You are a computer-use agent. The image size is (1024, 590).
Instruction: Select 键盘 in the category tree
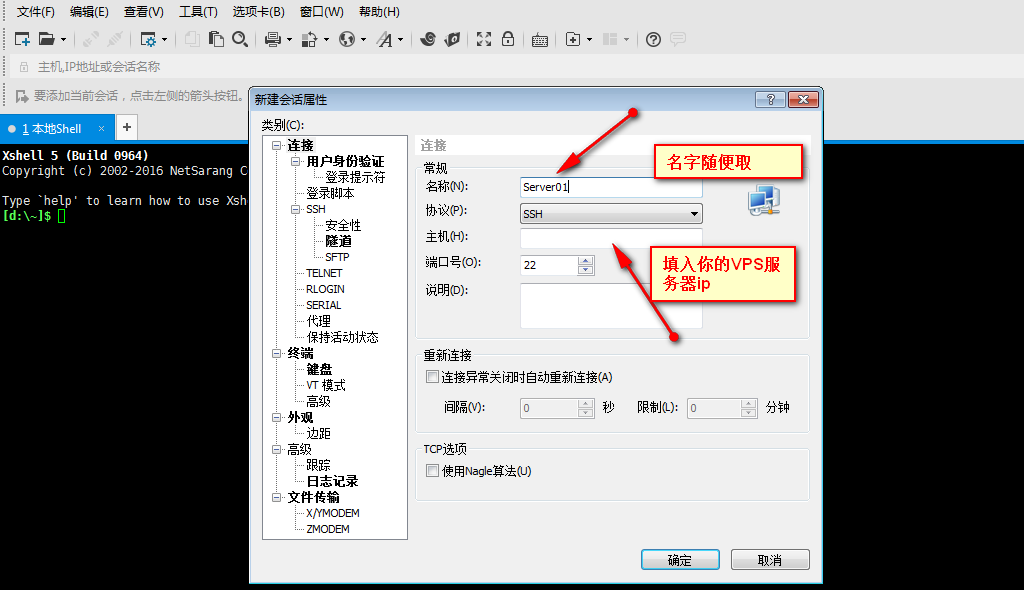[x=319, y=369]
